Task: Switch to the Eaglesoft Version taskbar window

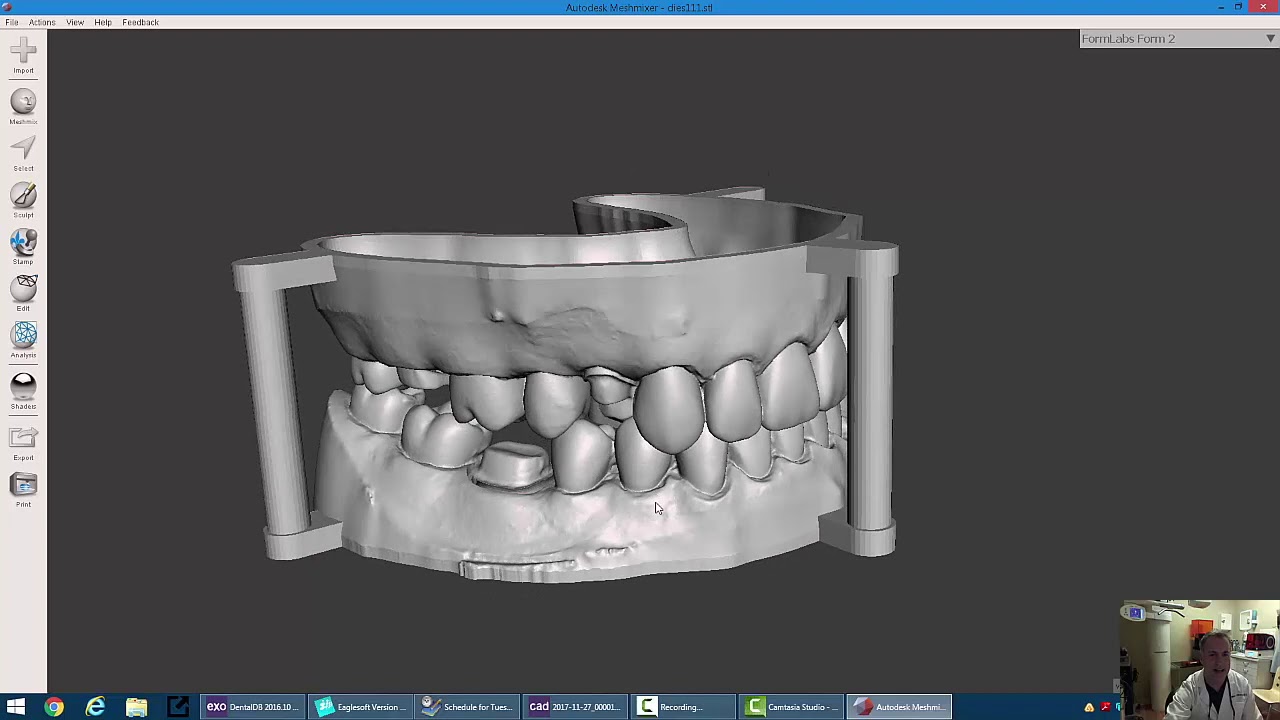Action: click(x=360, y=707)
